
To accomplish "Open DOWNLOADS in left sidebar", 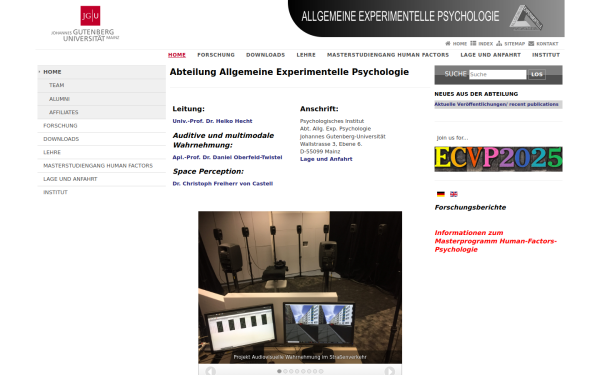I will [102, 139].
